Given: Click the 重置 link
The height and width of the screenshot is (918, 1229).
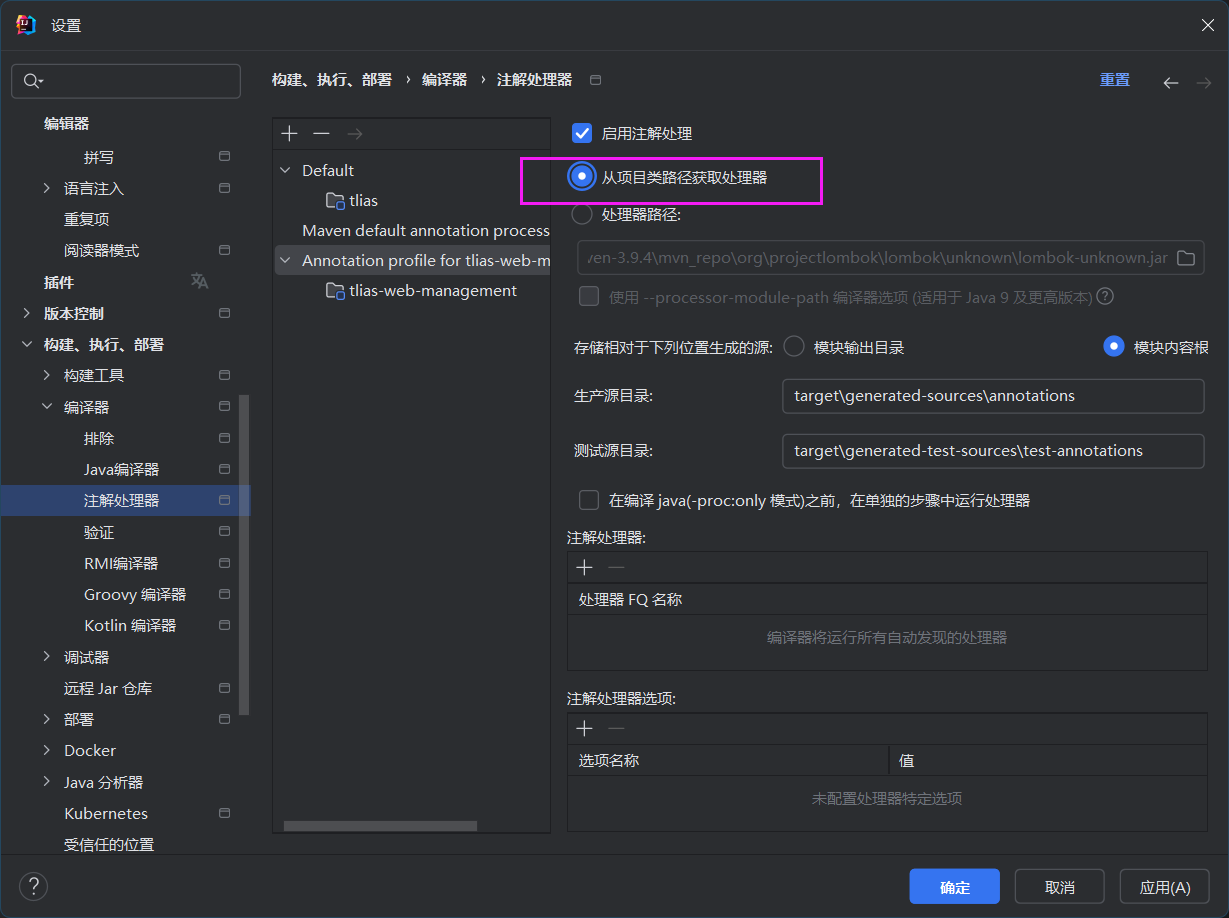Looking at the screenshot, I should pyautogui.click(x=1114, y=80).
